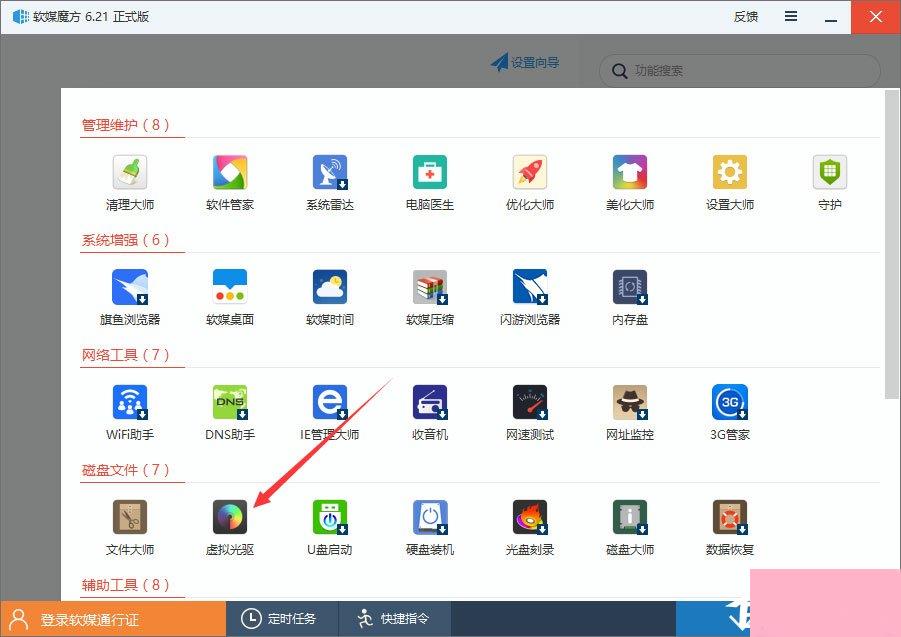This screenshot has width=901, height=637.
Task: Click the vertical scrollbar thumb
Action: 891,244
